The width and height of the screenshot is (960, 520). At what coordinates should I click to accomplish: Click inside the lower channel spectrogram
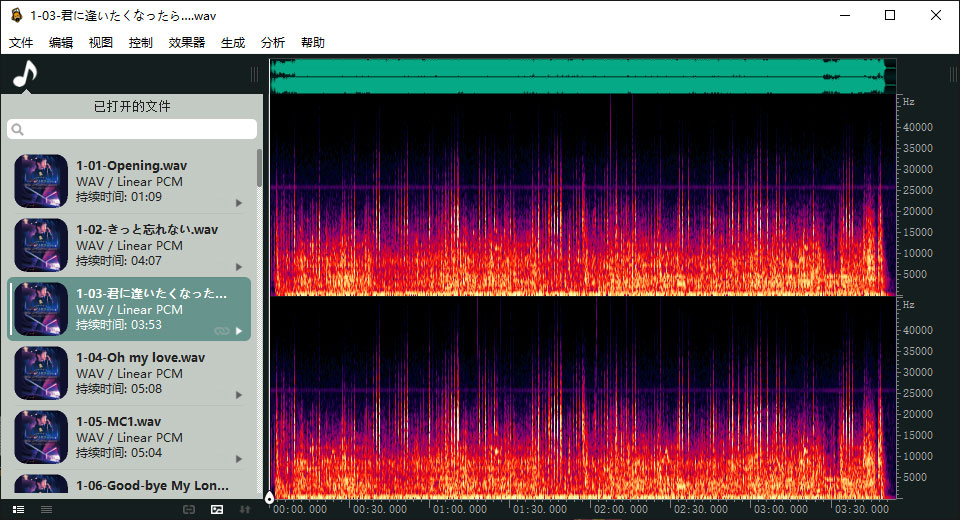pos(583,398)
